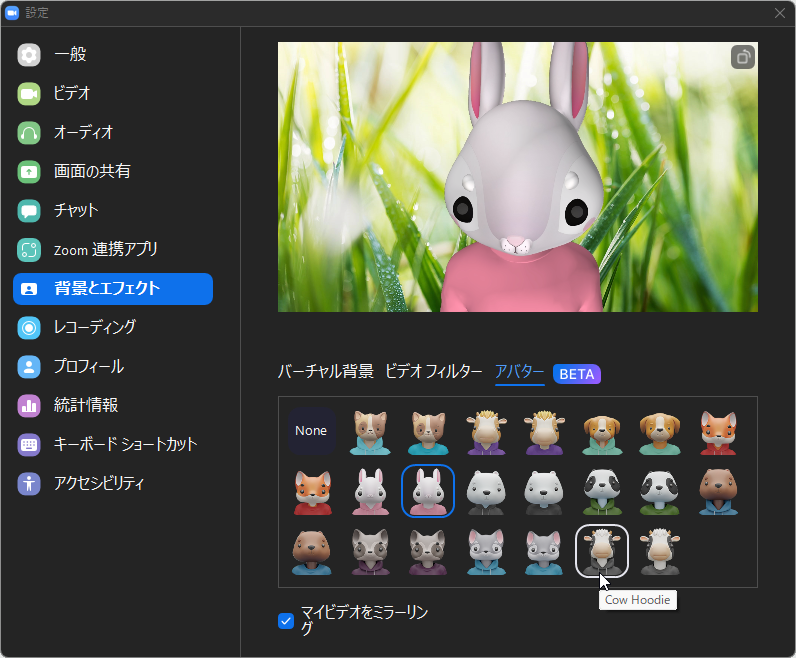Select the rabbit avatar in pink hoodie
This screenshot has height=658, width=796.
pos(370,491)
